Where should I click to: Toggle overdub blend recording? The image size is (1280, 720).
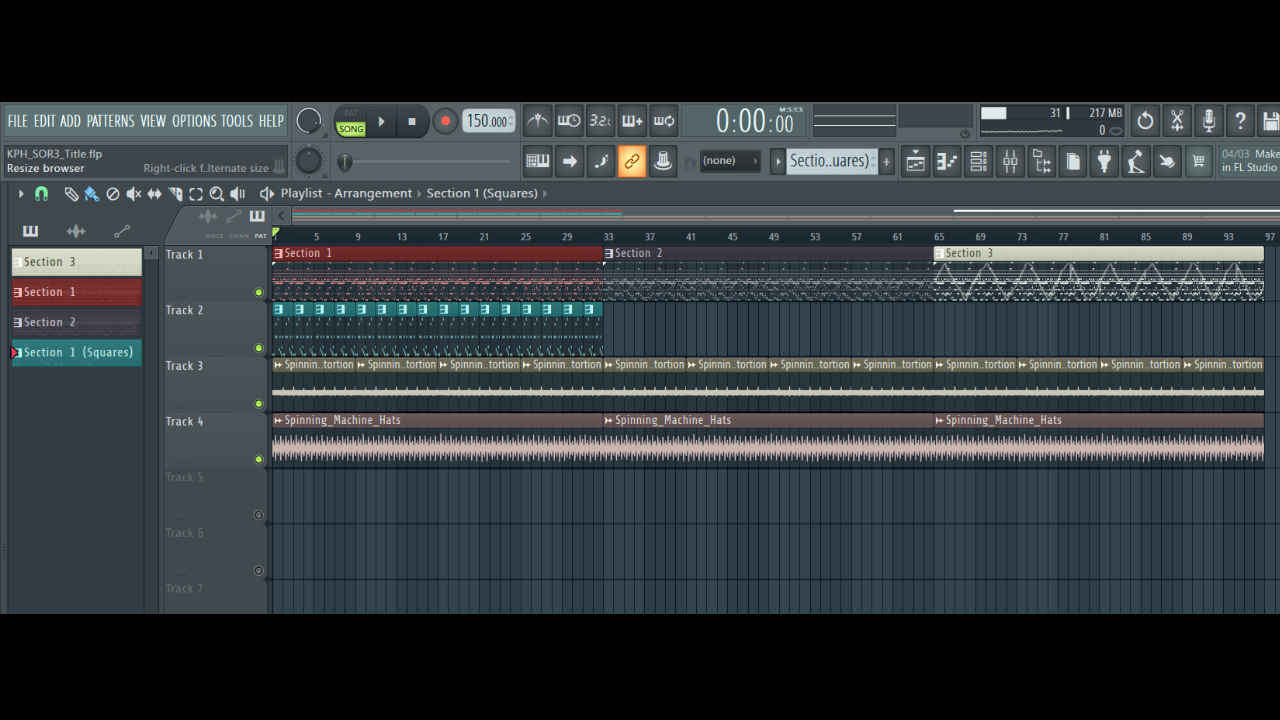coord(632,121)
